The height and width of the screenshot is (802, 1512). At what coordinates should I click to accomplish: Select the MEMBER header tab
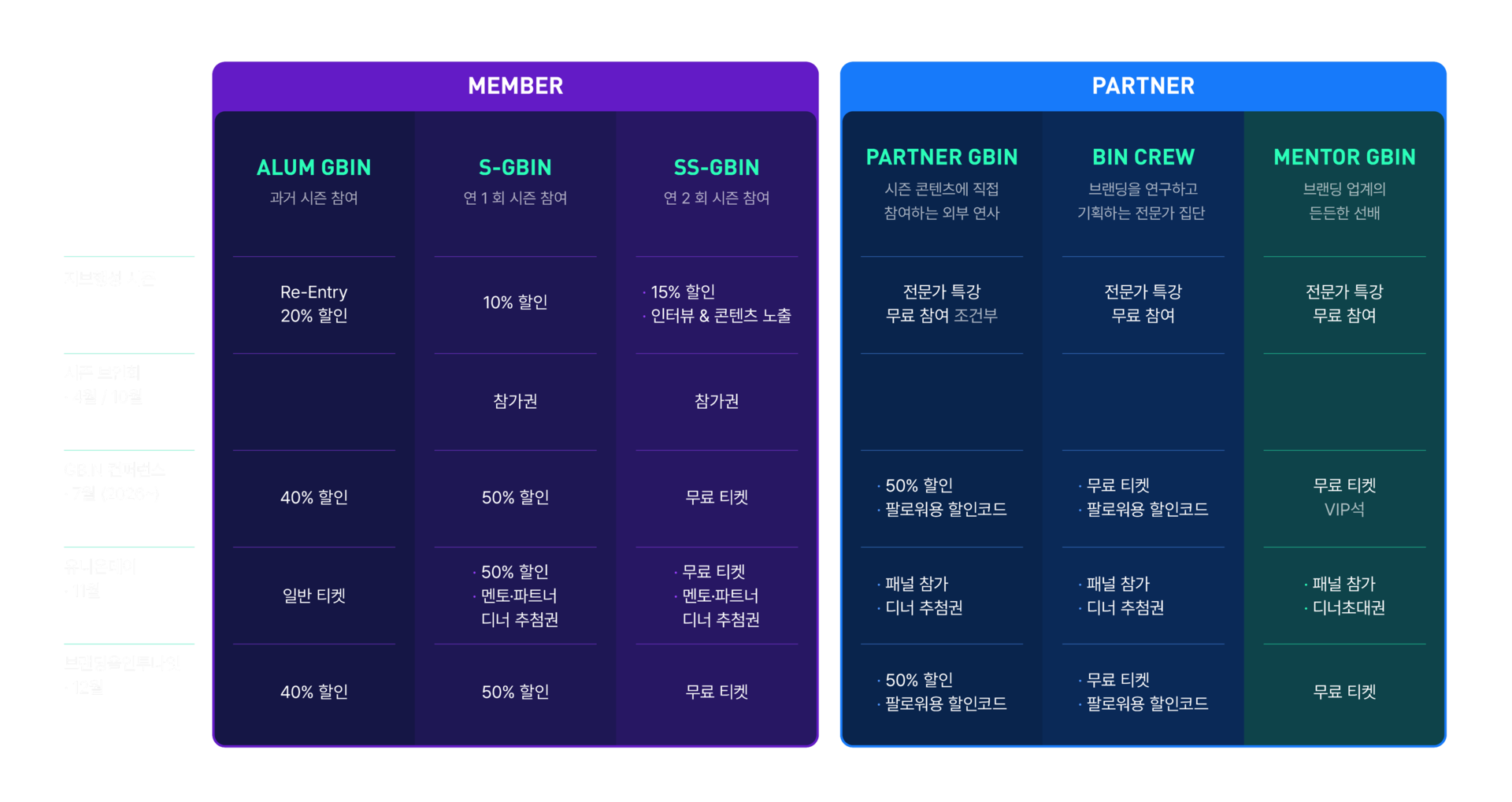pos(515,86)
